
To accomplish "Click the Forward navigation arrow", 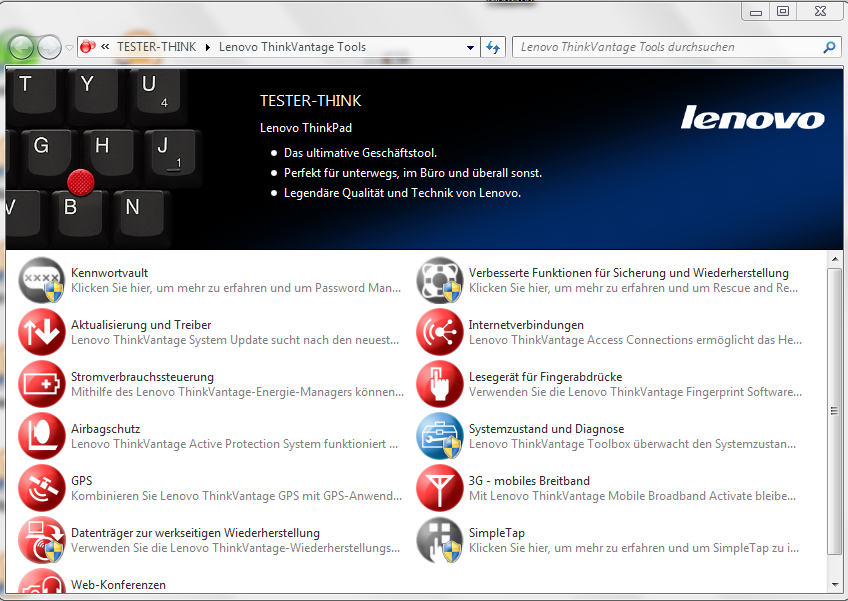I will pyautogui.click(x=49, y=48).
